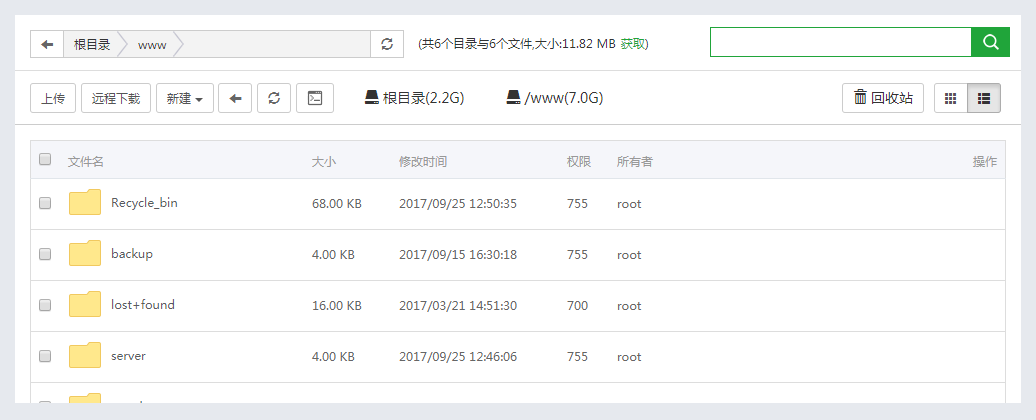Open the terminal icon in the toolbar
Image resolution: width=1036 pixels, height=420 pixels.
pyautogui.click(x=314, y=98)
